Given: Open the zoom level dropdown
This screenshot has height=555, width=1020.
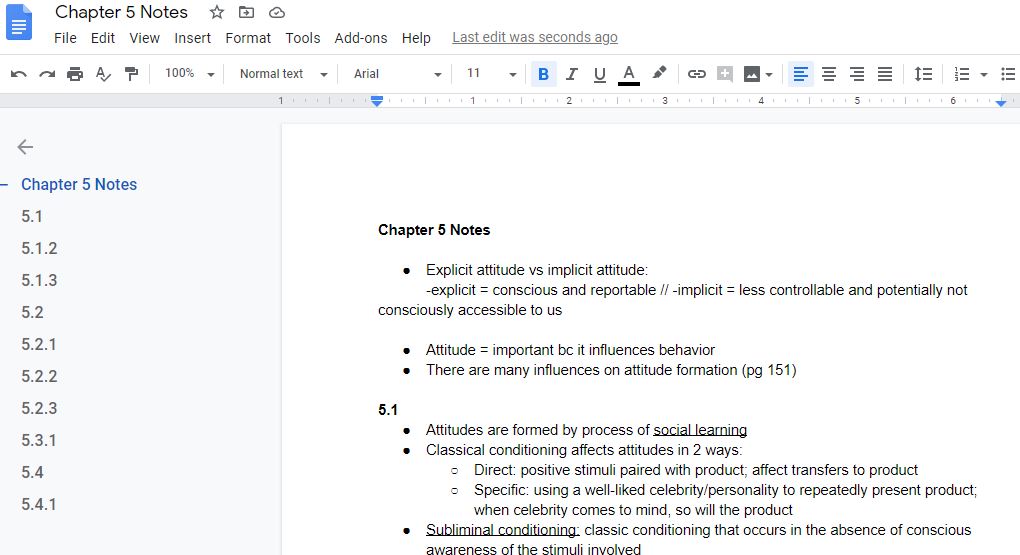Looking at the screenshot, I should [189, 74].
